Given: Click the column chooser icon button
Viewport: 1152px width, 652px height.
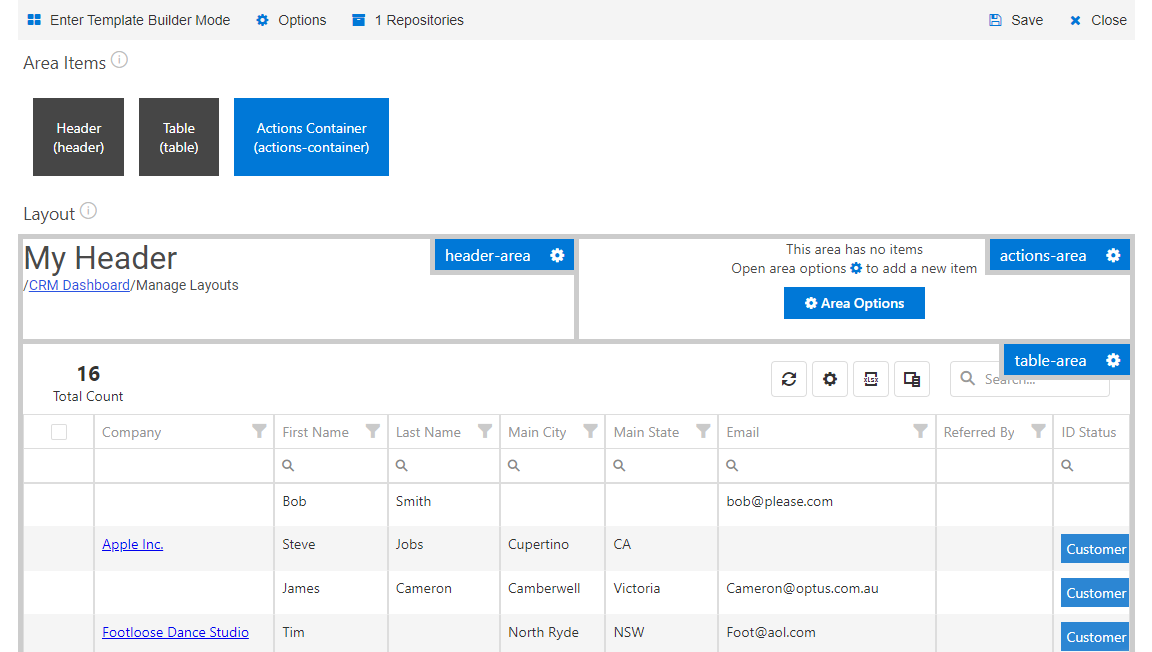Looking at the screenshot, I should pos(912,379).
